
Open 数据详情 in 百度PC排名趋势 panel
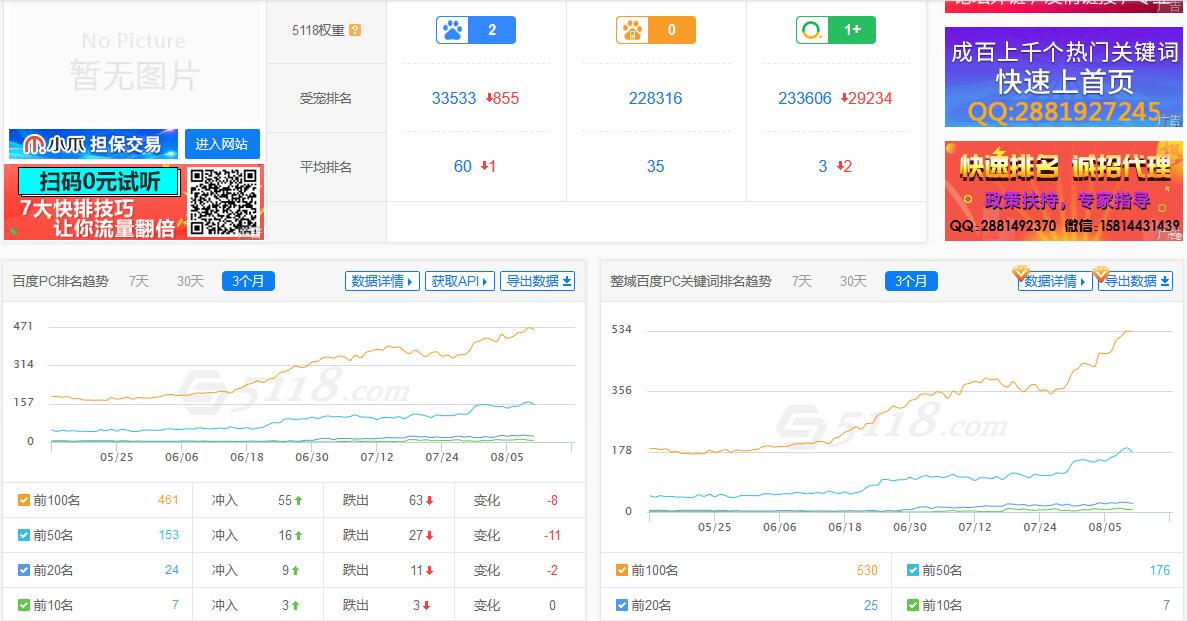tap(382, 281)
